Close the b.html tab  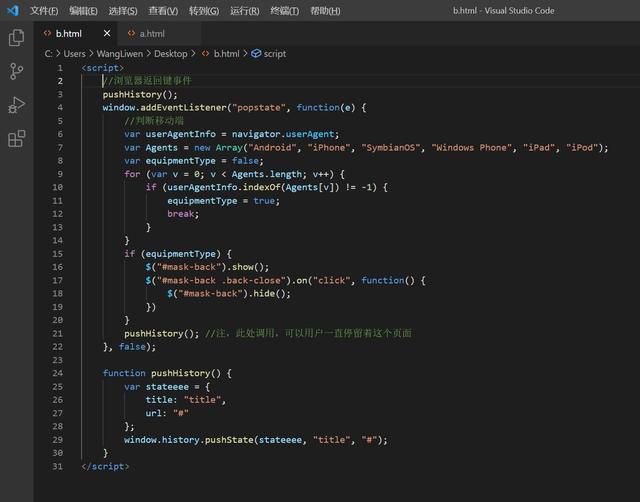[x=107, y=33]
